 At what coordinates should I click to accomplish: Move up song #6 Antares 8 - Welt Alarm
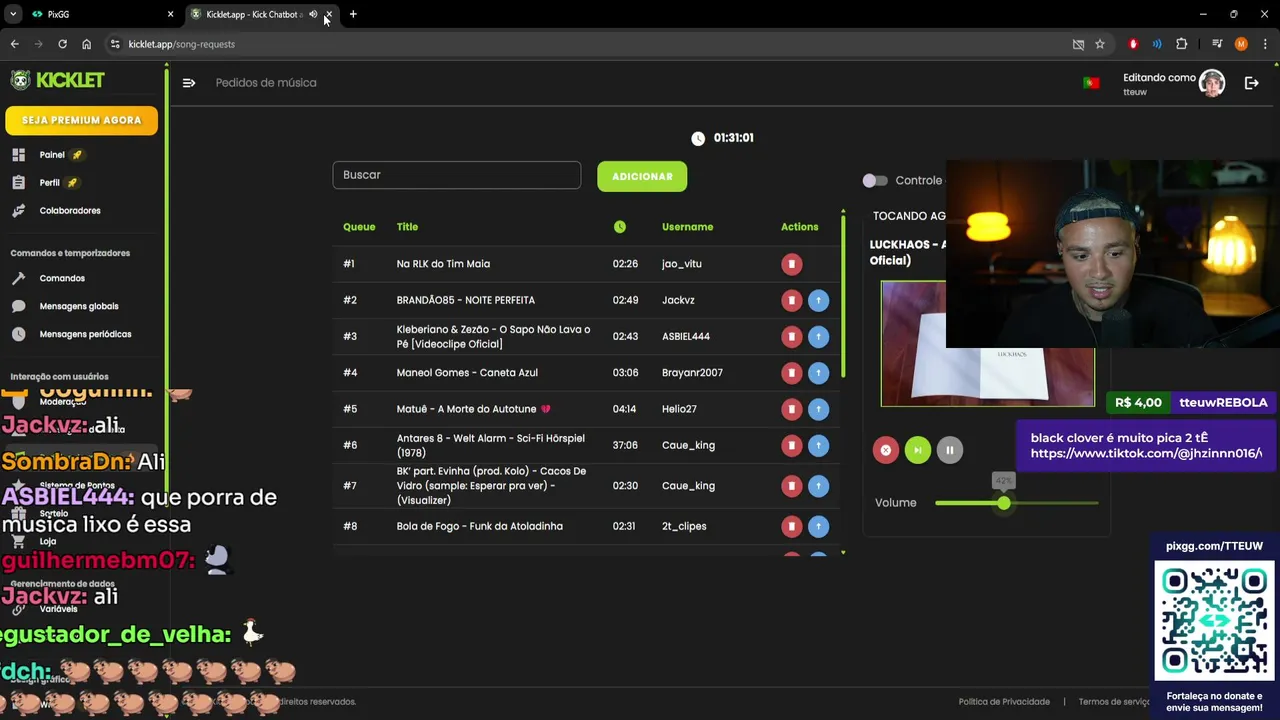818,445
